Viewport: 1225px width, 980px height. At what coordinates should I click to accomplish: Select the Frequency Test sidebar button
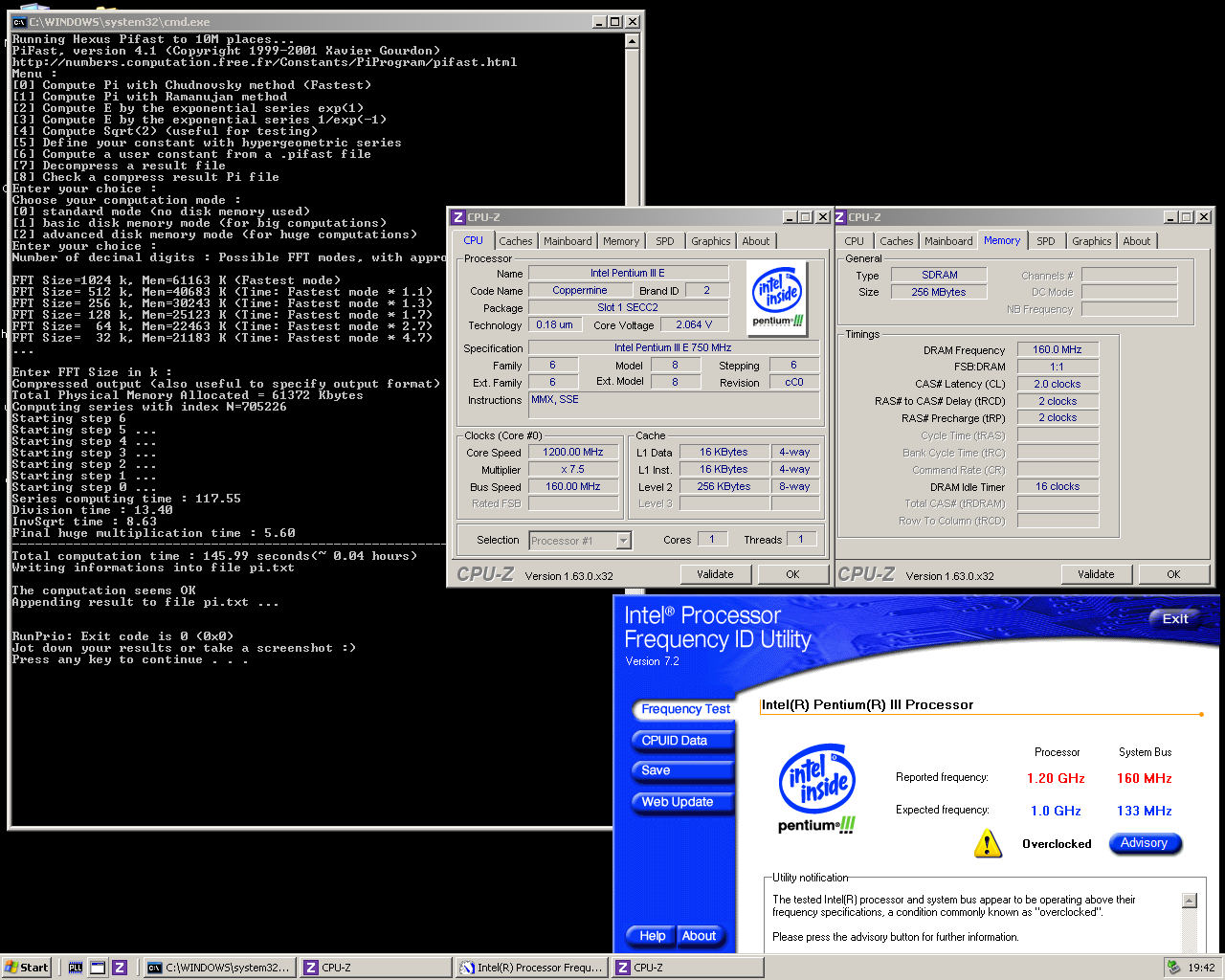coord(685,709)
